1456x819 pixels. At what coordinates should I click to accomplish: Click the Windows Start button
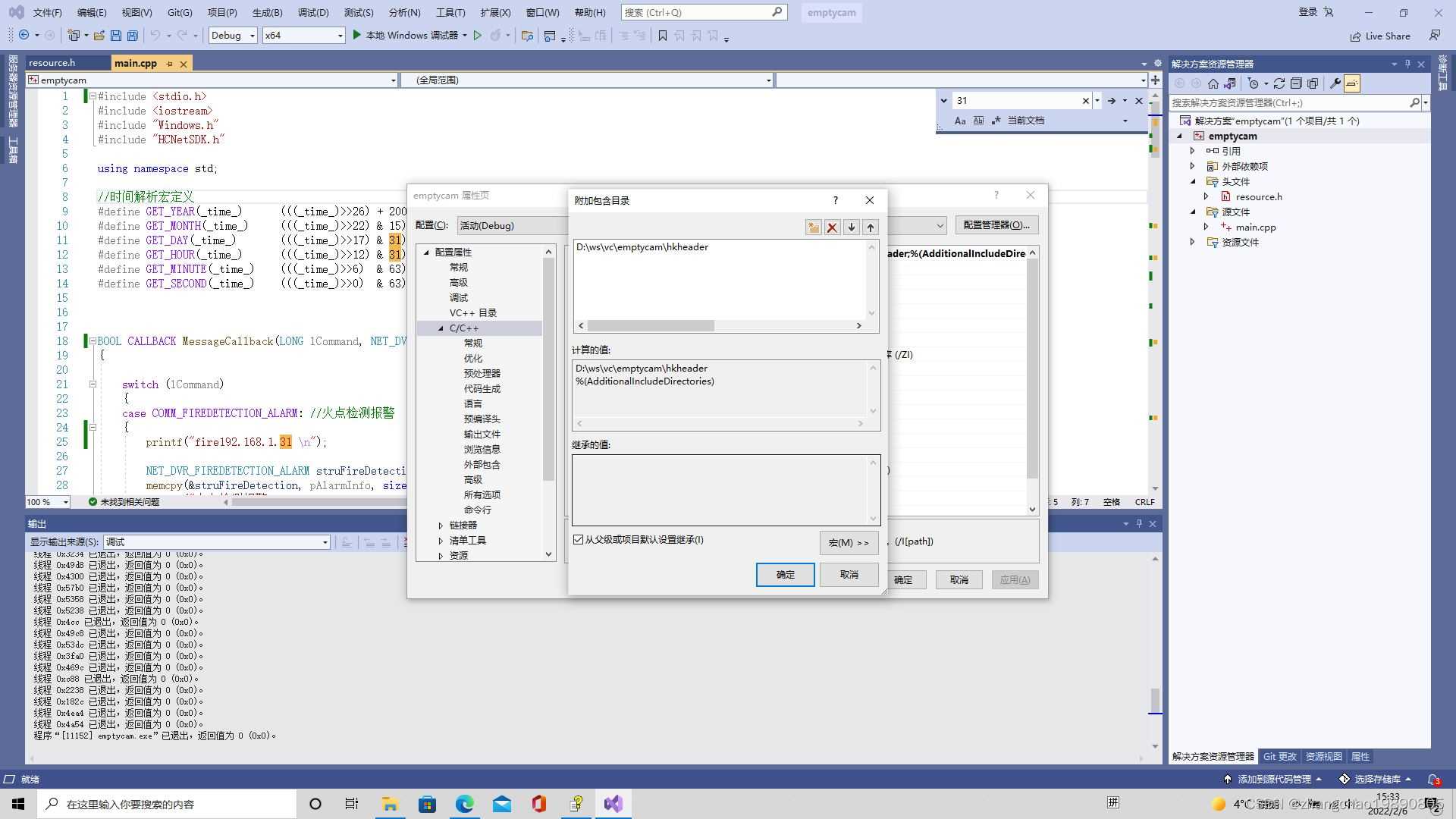pyautogui.click(x=18, y=804)
